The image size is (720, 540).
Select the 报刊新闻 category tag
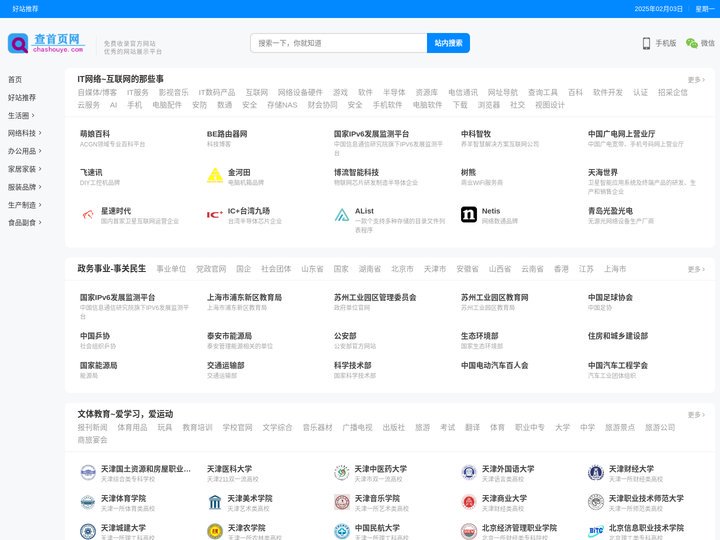92,428
